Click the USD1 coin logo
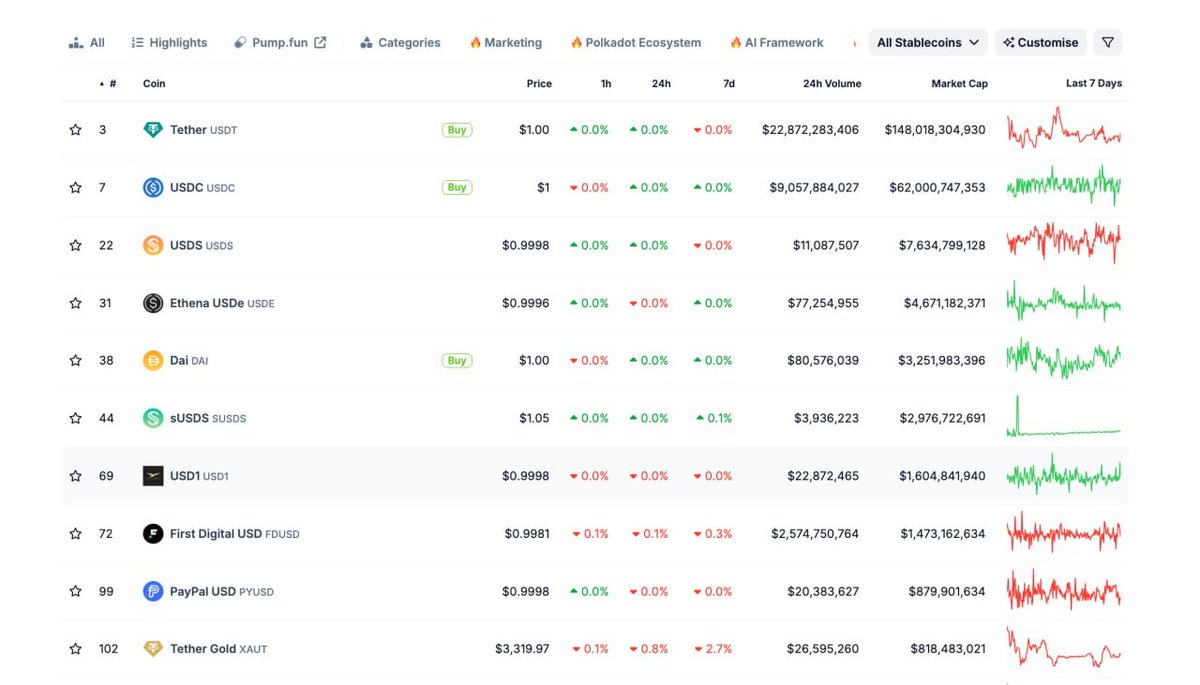The height and width of the screenshot is (685, 1200). [x=153, y=476]
